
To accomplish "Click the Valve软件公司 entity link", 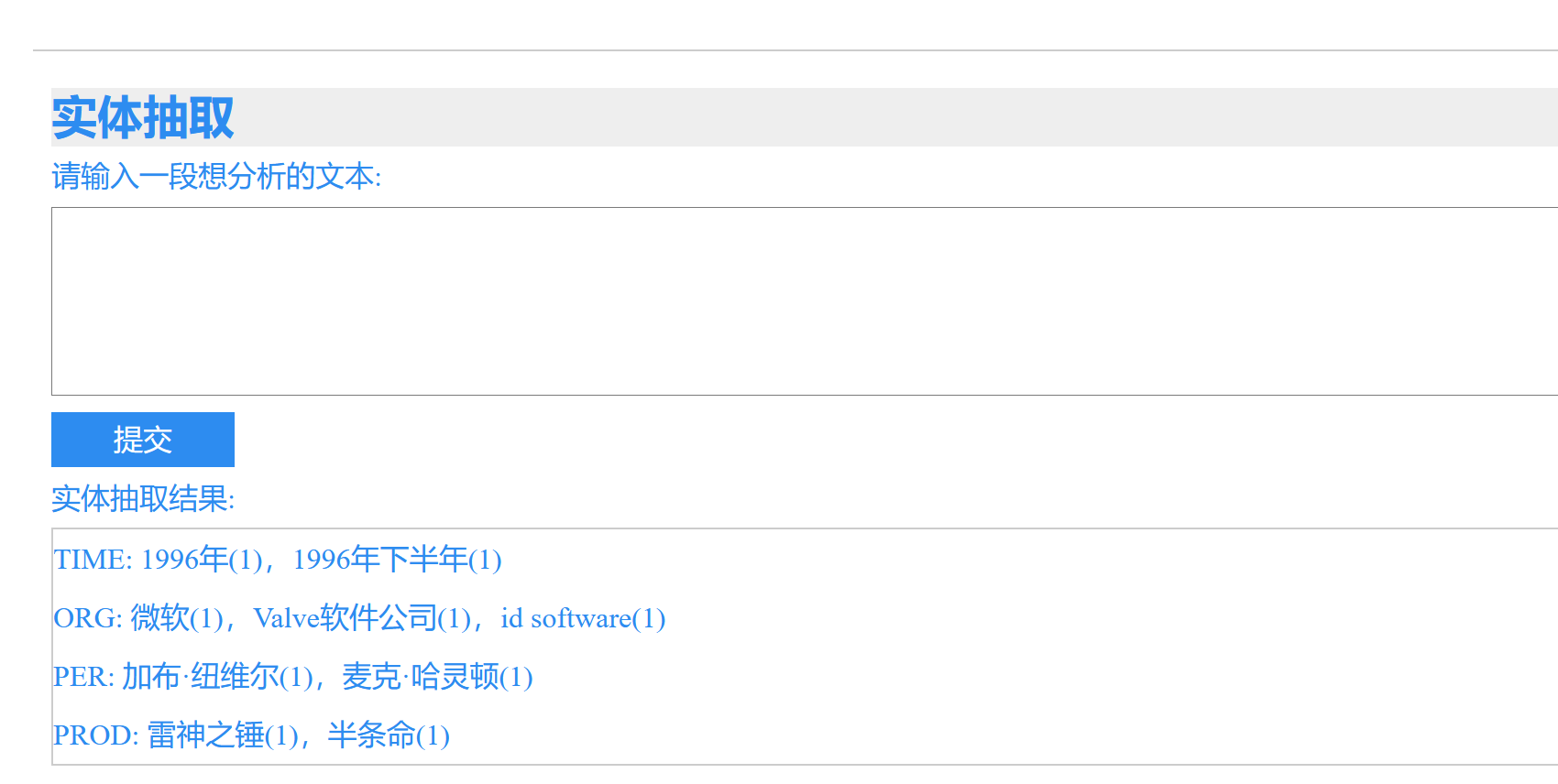I will (x=346, y=618).
